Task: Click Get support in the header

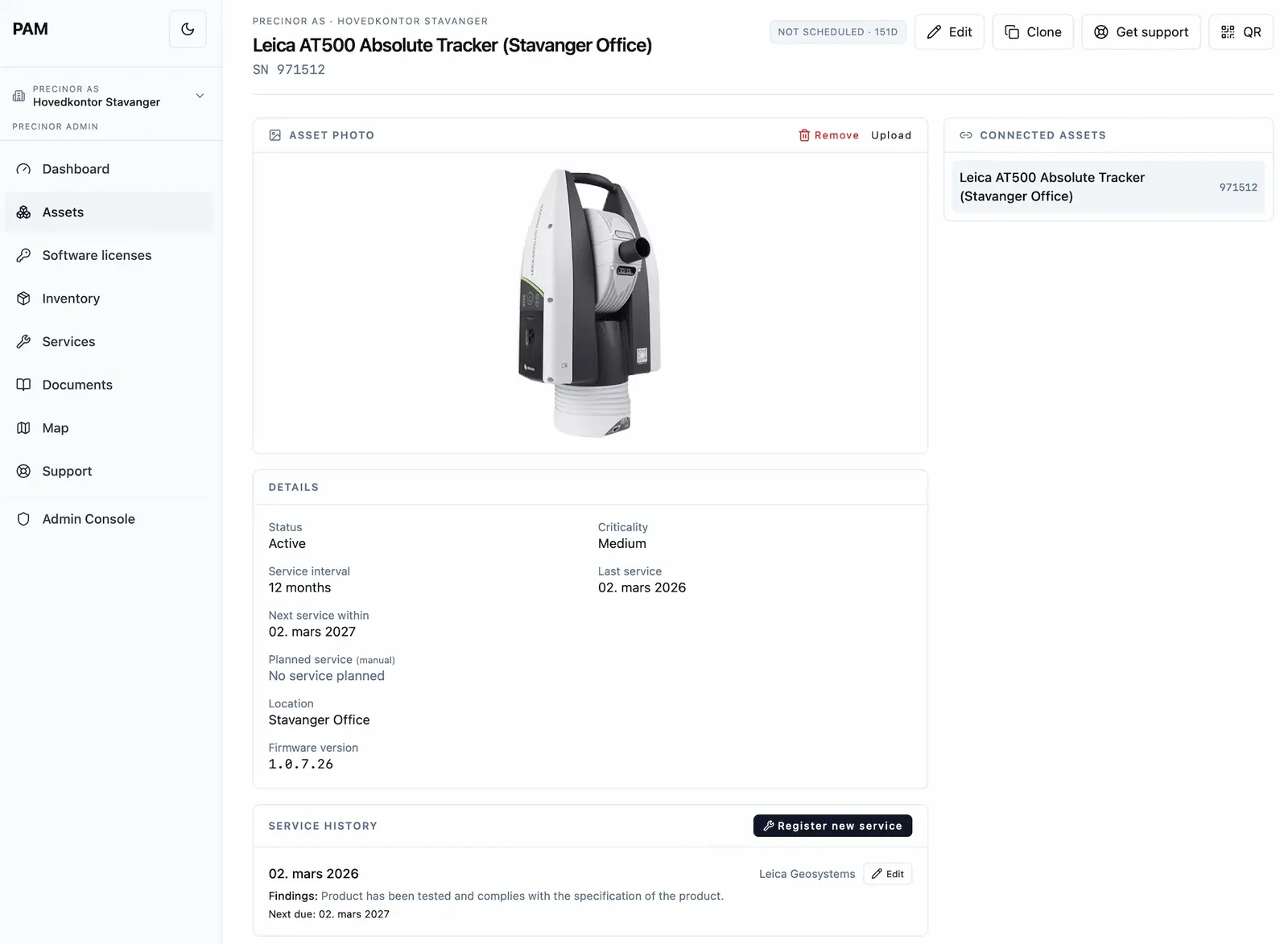Action: click(x=1141, y=32)
